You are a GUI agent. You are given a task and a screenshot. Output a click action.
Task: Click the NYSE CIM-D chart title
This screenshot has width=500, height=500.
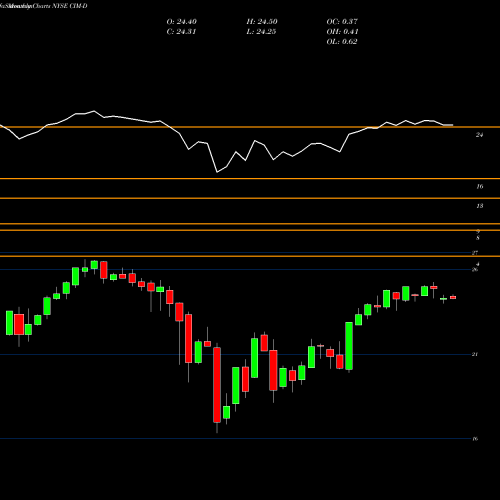pyautogui.click(x=68, y=6)
